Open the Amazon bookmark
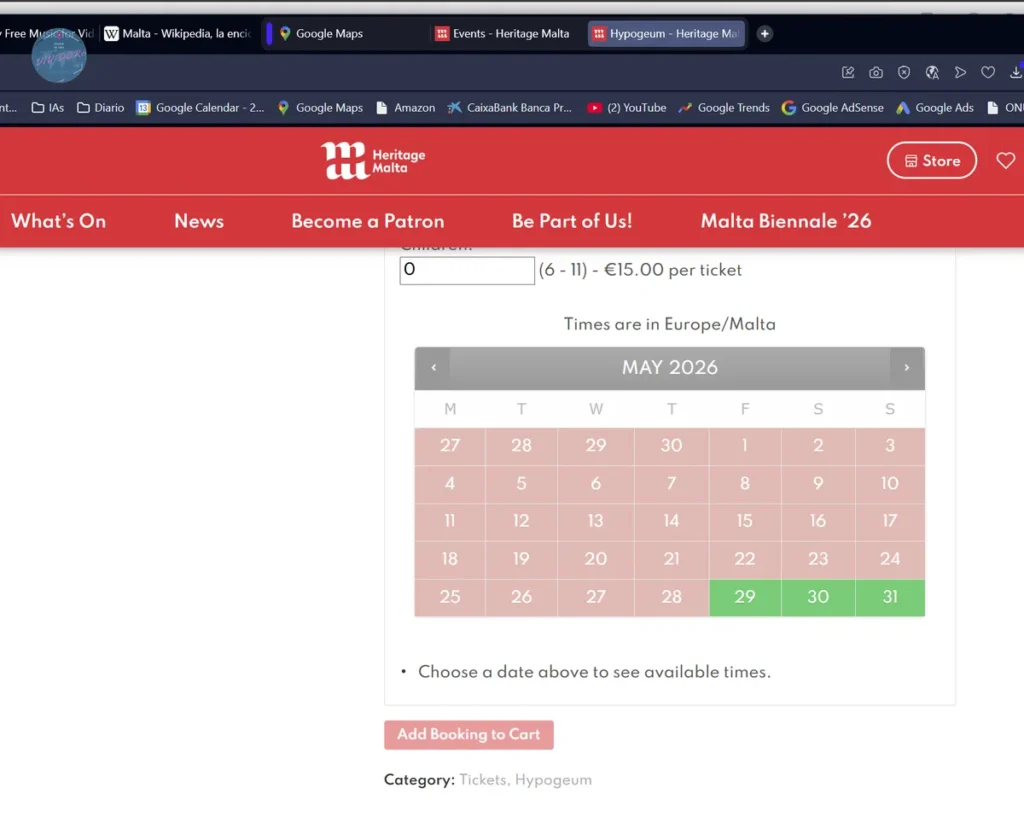Screen dimensions: 1024x817 click(x=406, y=108)
